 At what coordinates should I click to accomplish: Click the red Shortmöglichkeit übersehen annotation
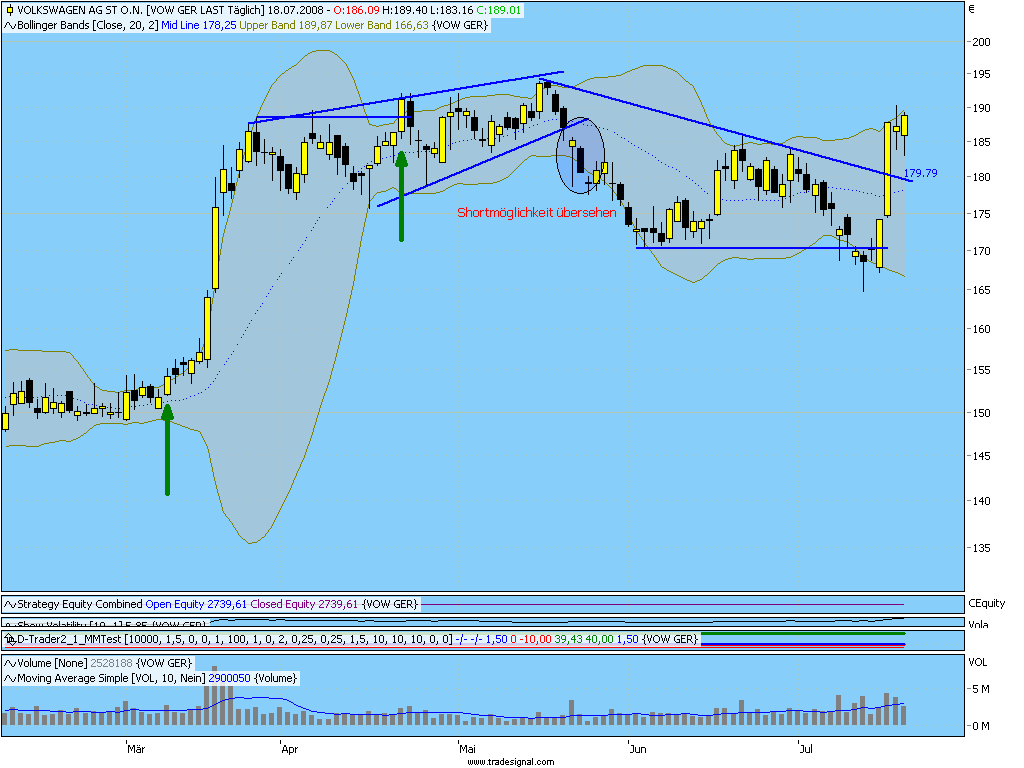[x=536, y=213]
